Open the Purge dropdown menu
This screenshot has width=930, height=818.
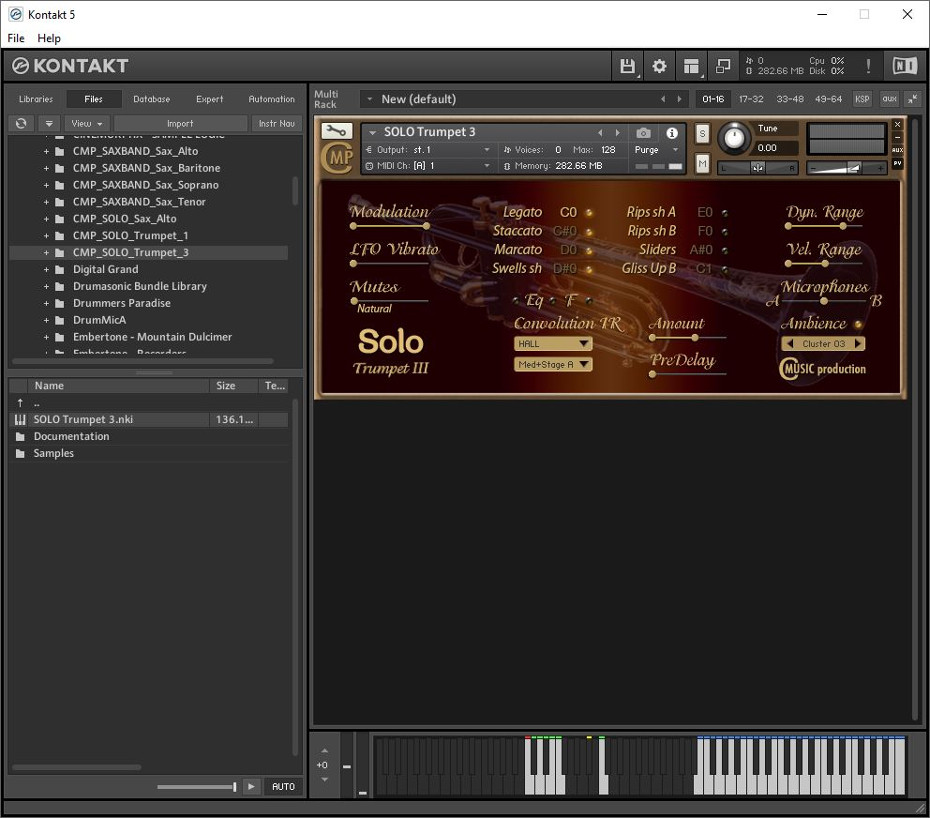656,149
